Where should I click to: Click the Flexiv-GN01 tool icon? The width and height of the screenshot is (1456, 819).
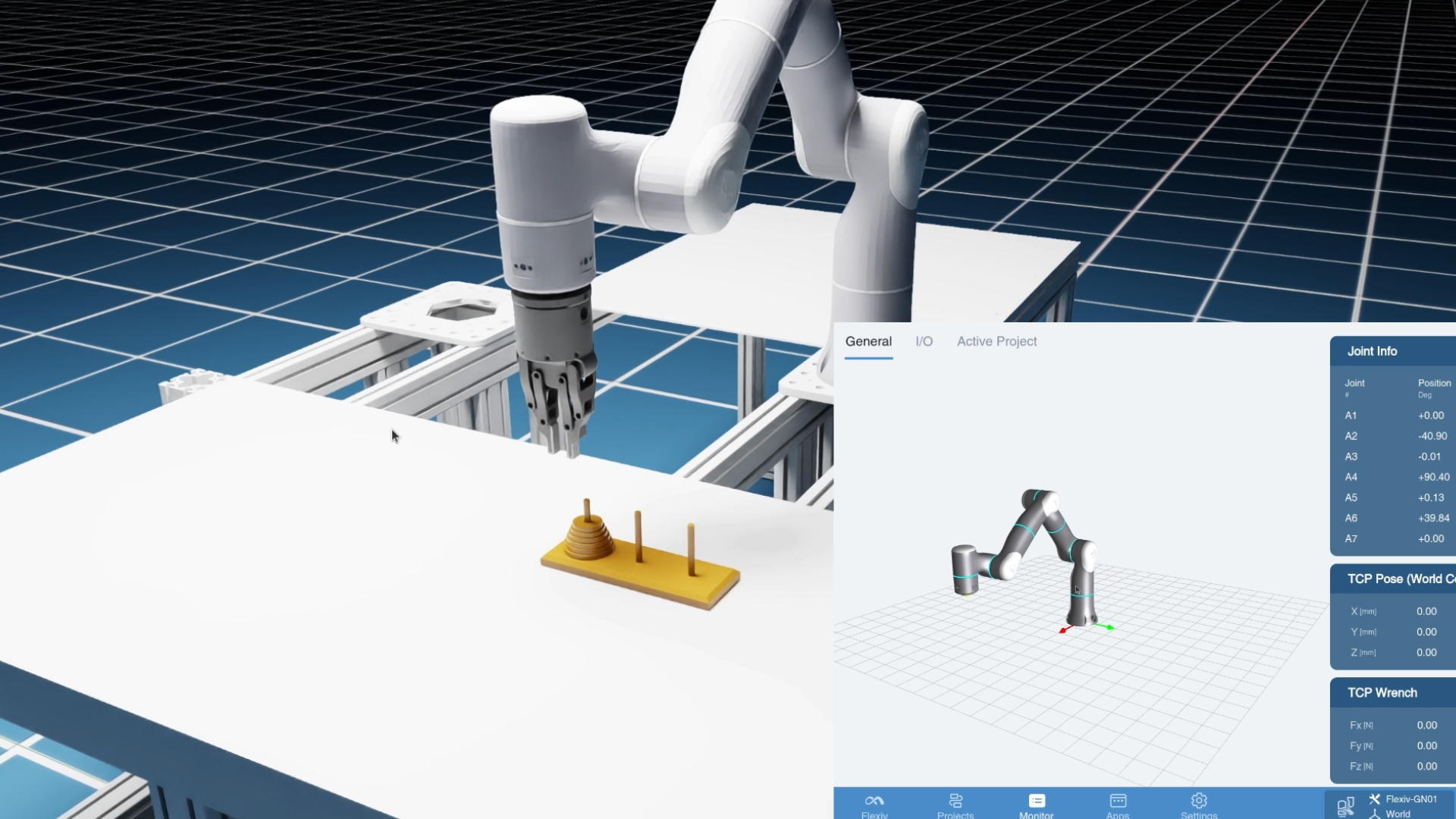click(x=1374, y=799)
